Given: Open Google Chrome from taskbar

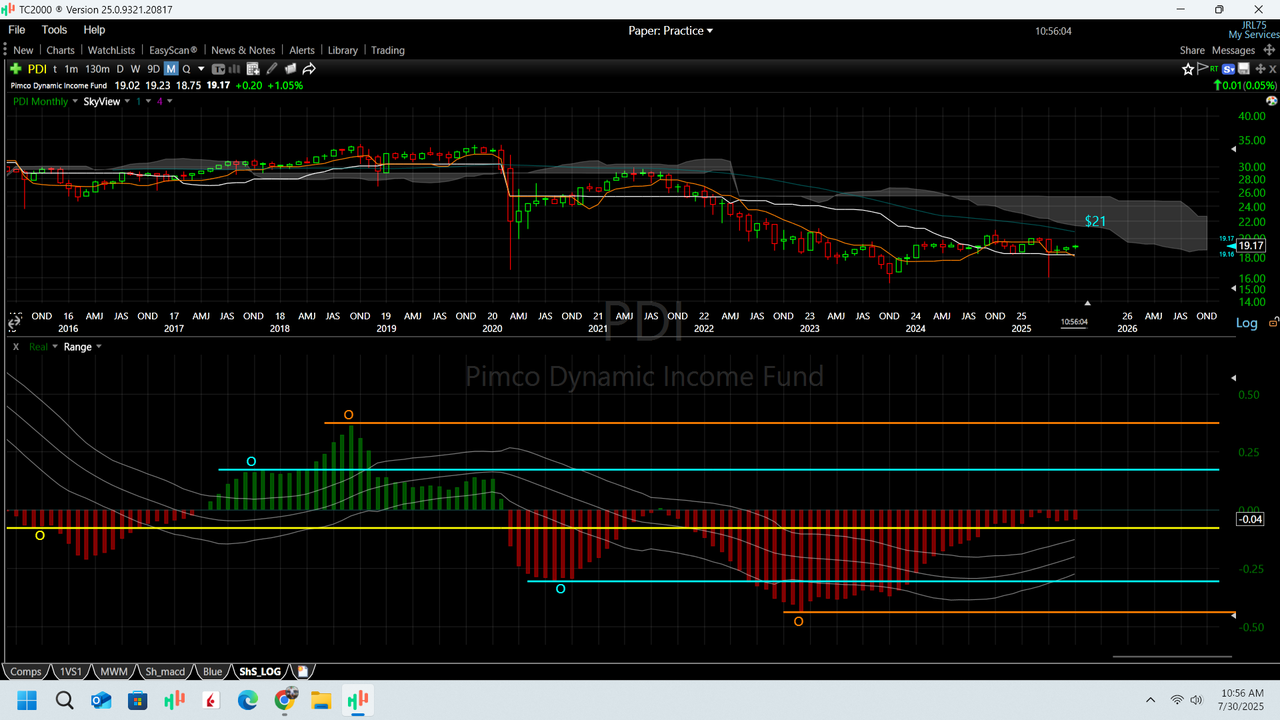Looking at the screenshot, I should pyautogui.click(x=284, y=700).
